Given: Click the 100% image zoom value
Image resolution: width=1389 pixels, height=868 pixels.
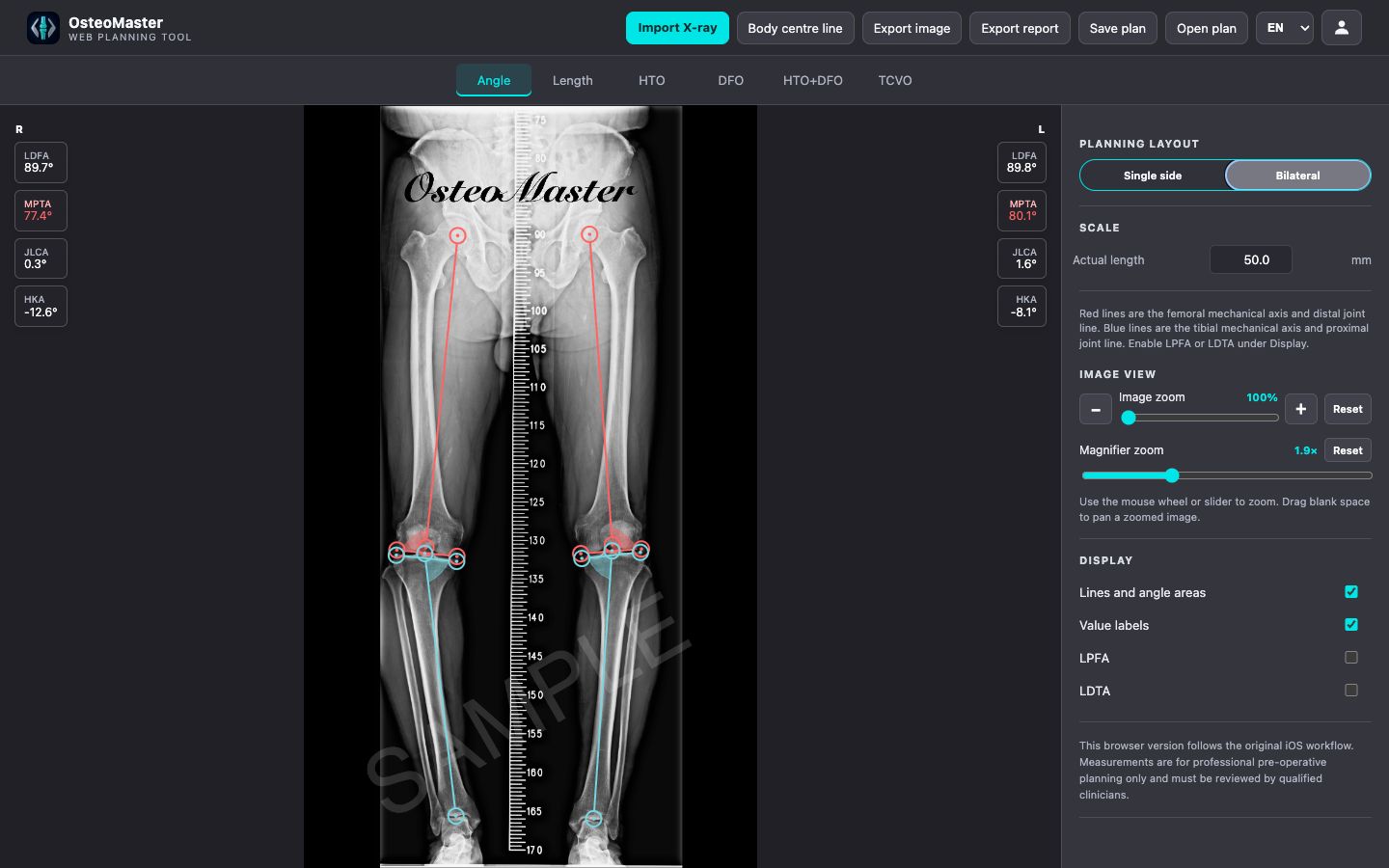Looking at the screenshot, I should [1262, 397].
